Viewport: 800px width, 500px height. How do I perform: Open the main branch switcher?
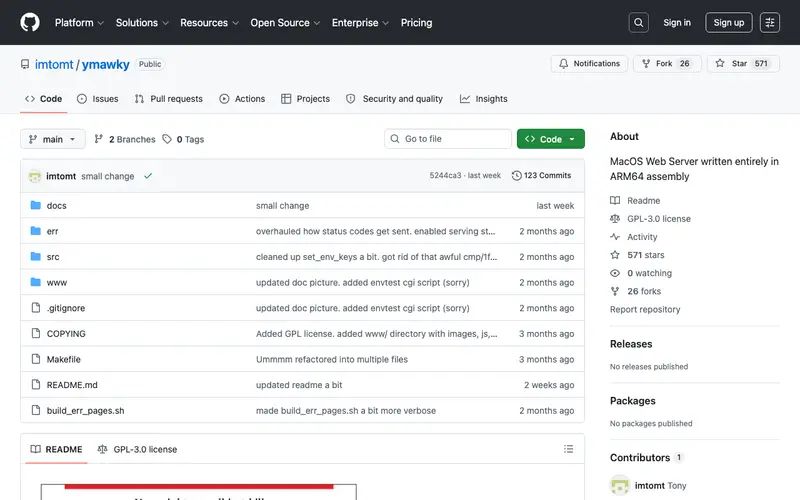pos(53,139)
